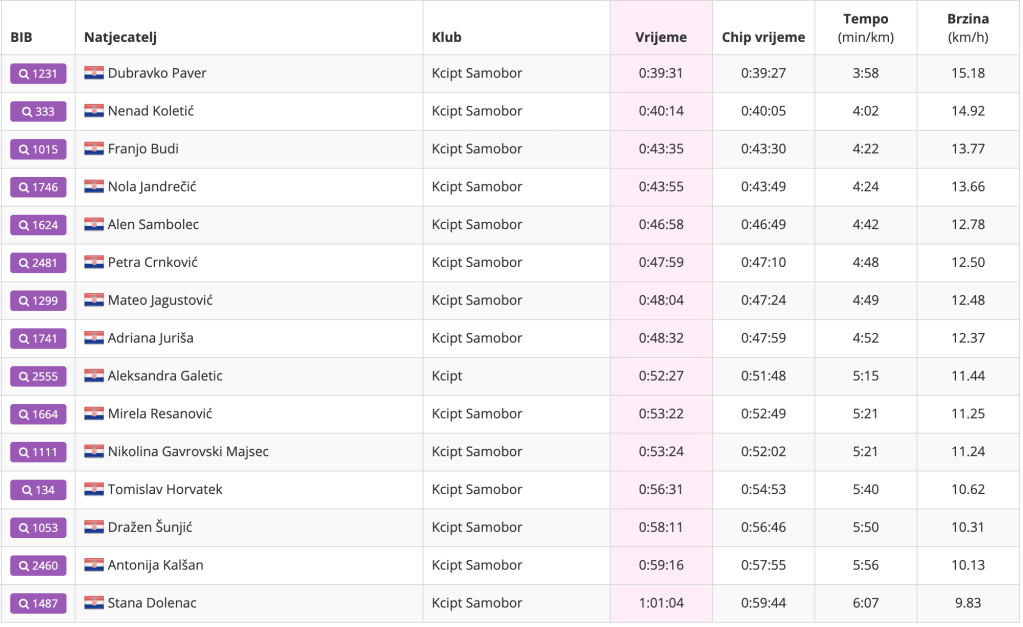Click the BIB 2481 search badge
The height and width of the screenshot is (627, 1023).
point(38,263)
